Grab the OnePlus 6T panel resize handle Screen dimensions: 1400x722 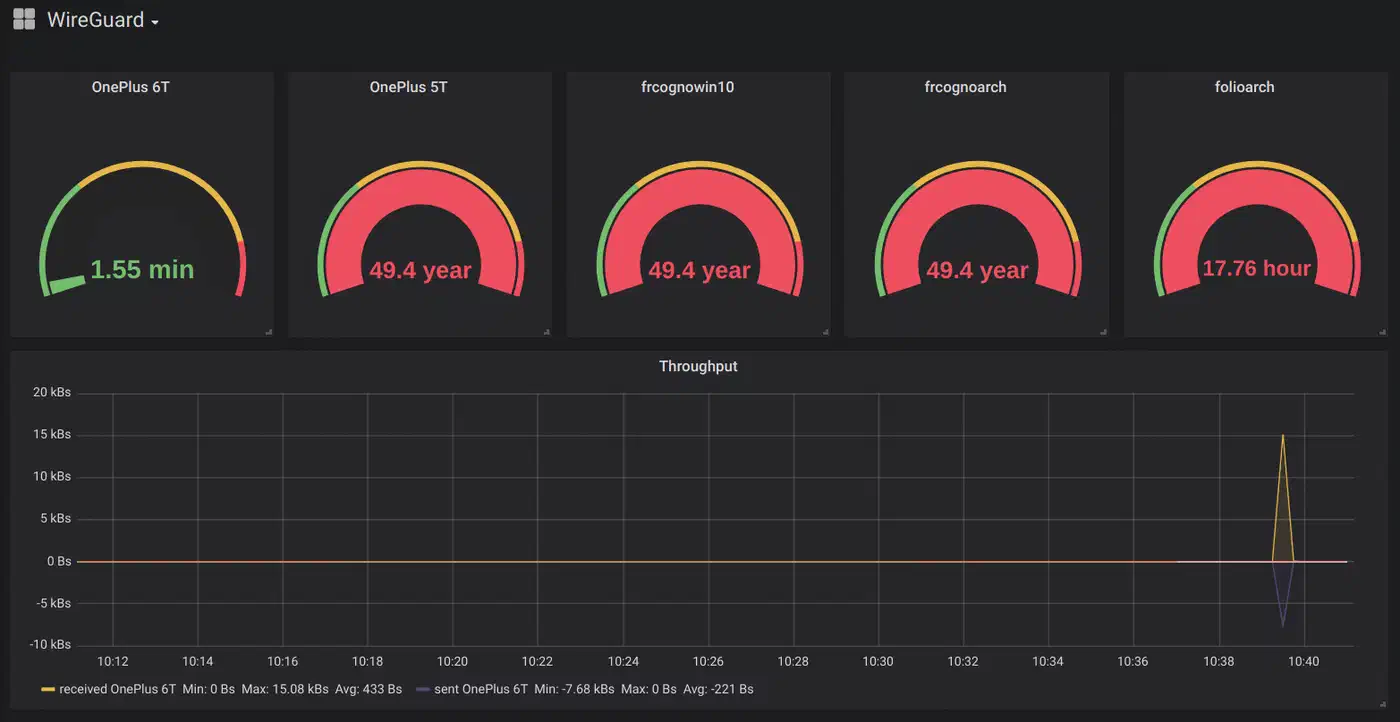coord(268,331)
